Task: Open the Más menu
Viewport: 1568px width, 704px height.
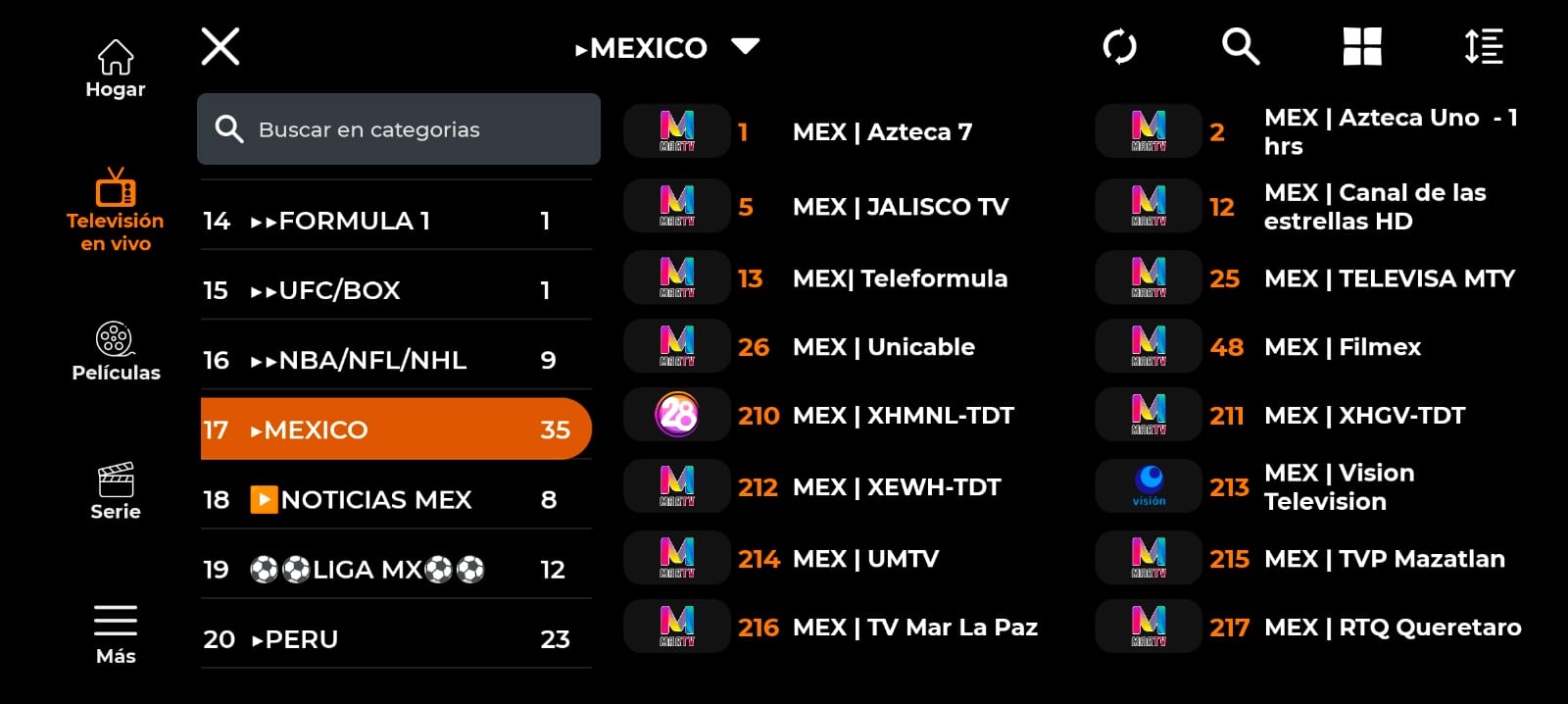Action: 116,629
